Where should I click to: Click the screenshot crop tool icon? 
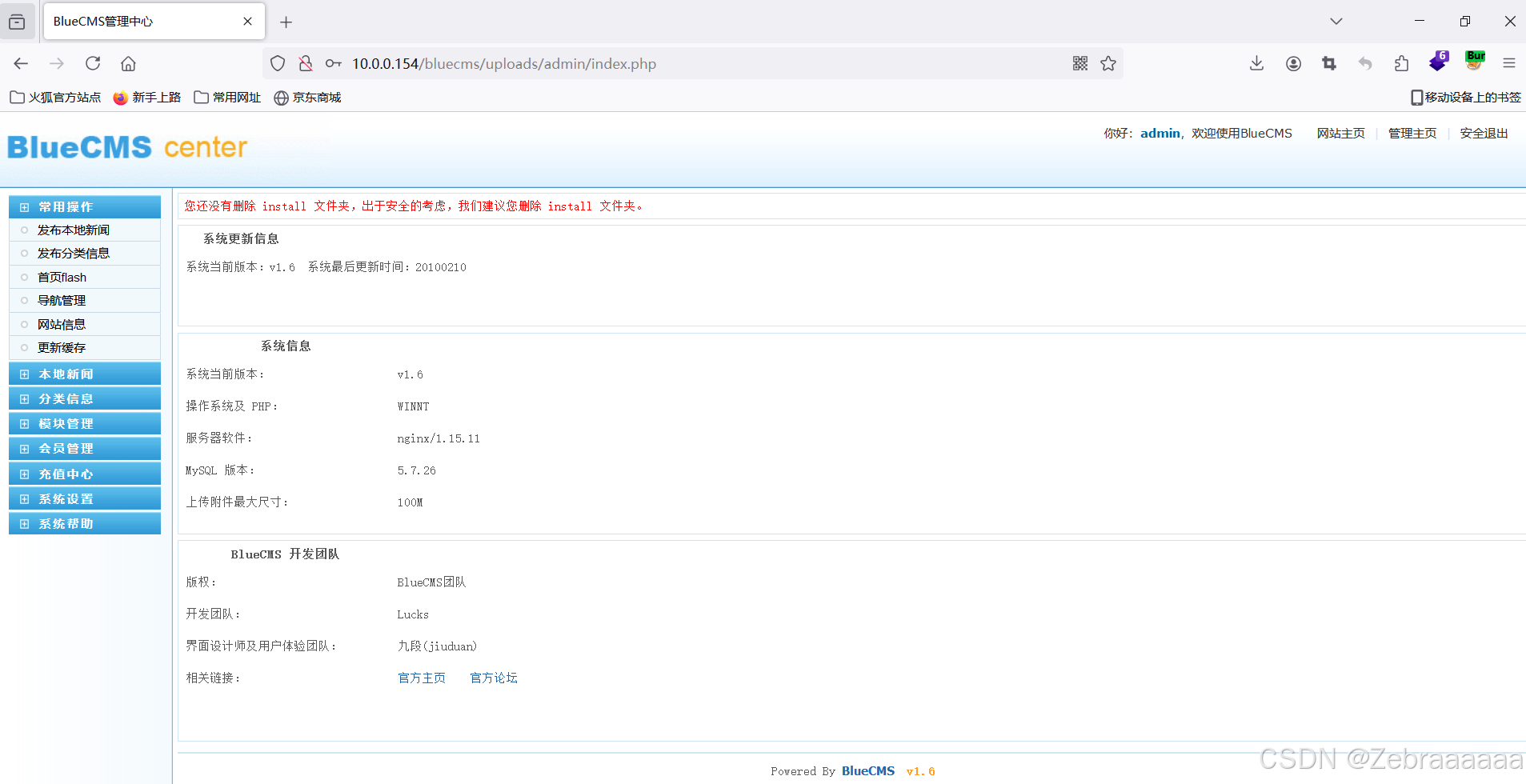(x=1329, y=63)
